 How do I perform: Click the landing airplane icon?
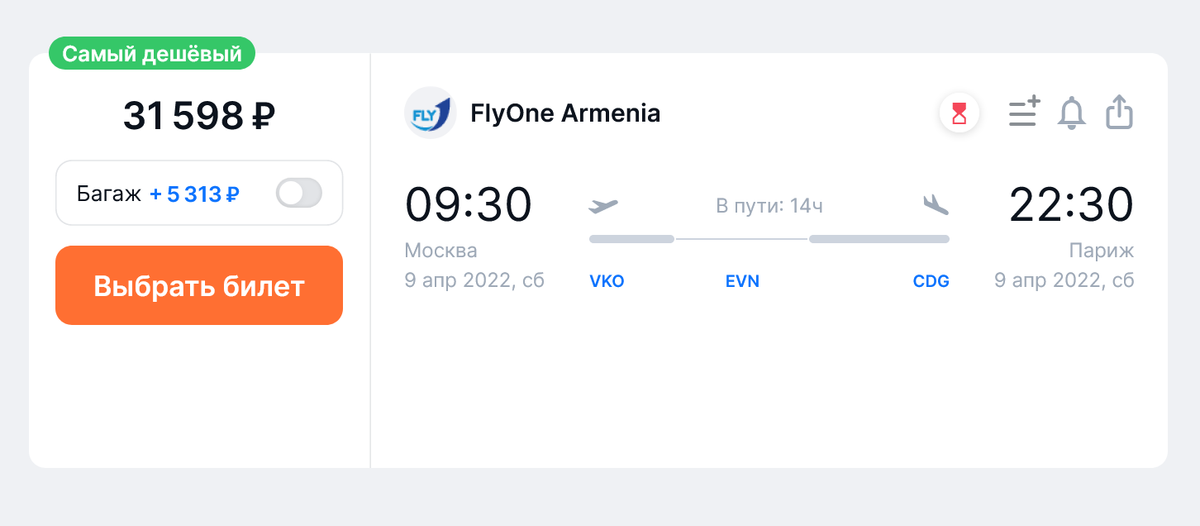coord(935,205)
